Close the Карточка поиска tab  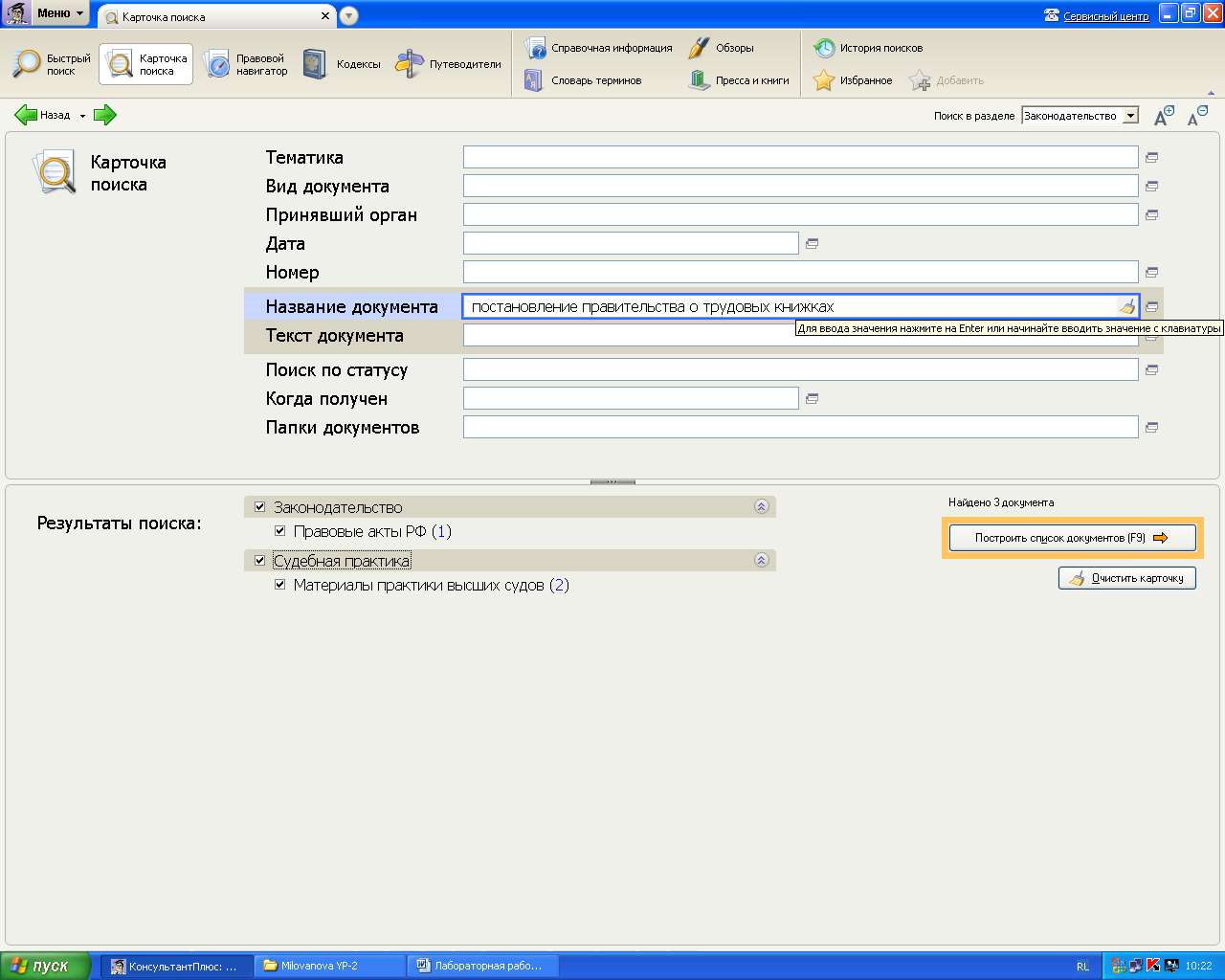point(325,16)
